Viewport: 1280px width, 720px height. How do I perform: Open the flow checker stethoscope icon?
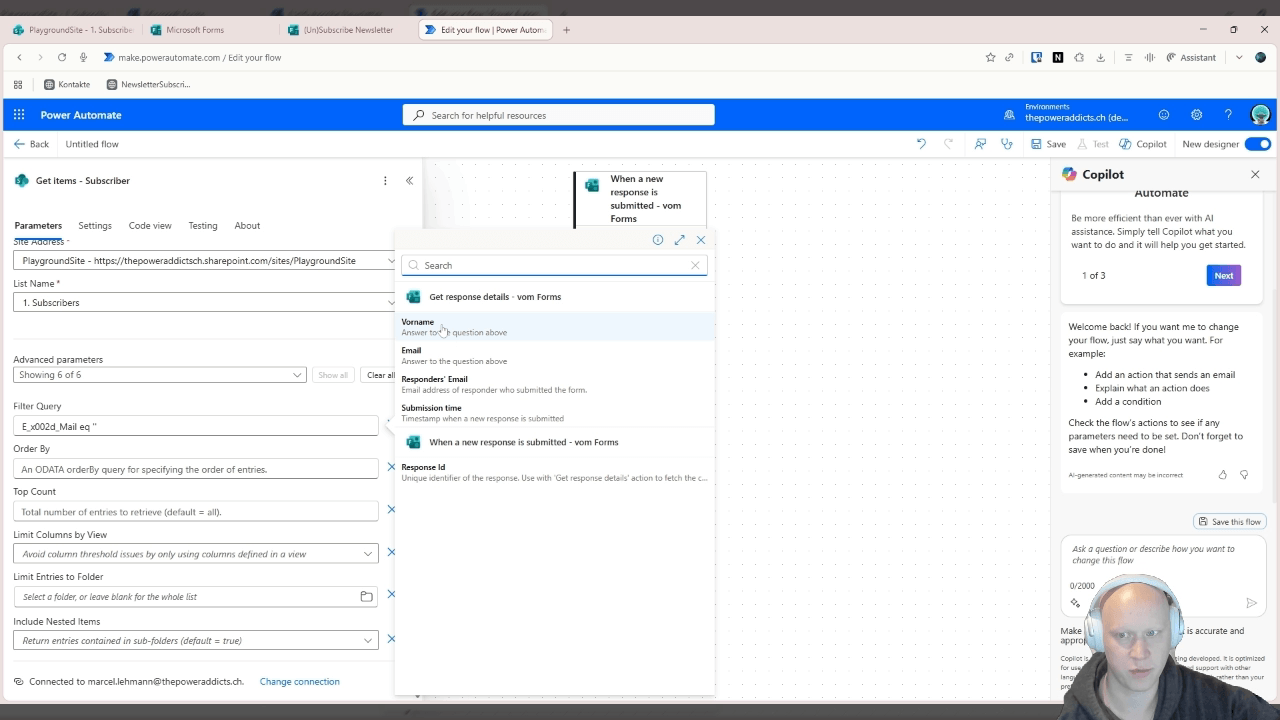tap(1007, 144)
